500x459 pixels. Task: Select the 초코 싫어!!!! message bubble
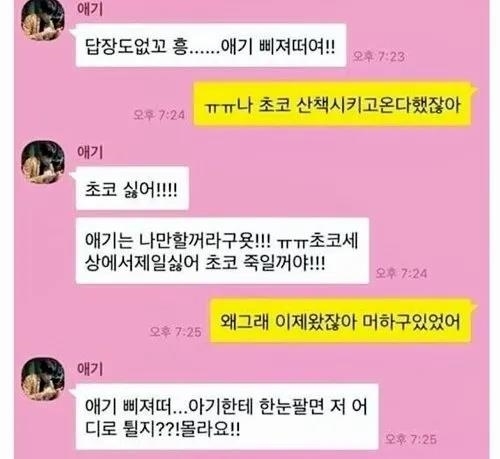coord(132,188)
